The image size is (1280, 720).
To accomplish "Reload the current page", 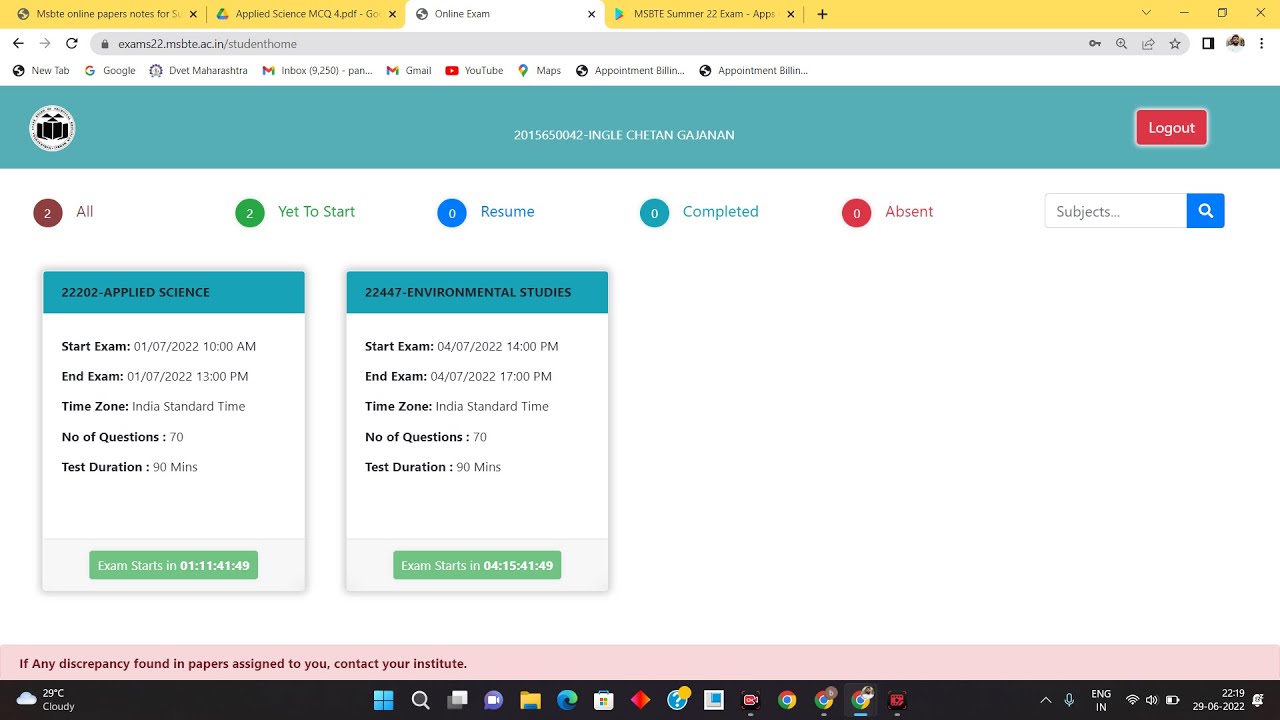I will (x=71, y=43).
